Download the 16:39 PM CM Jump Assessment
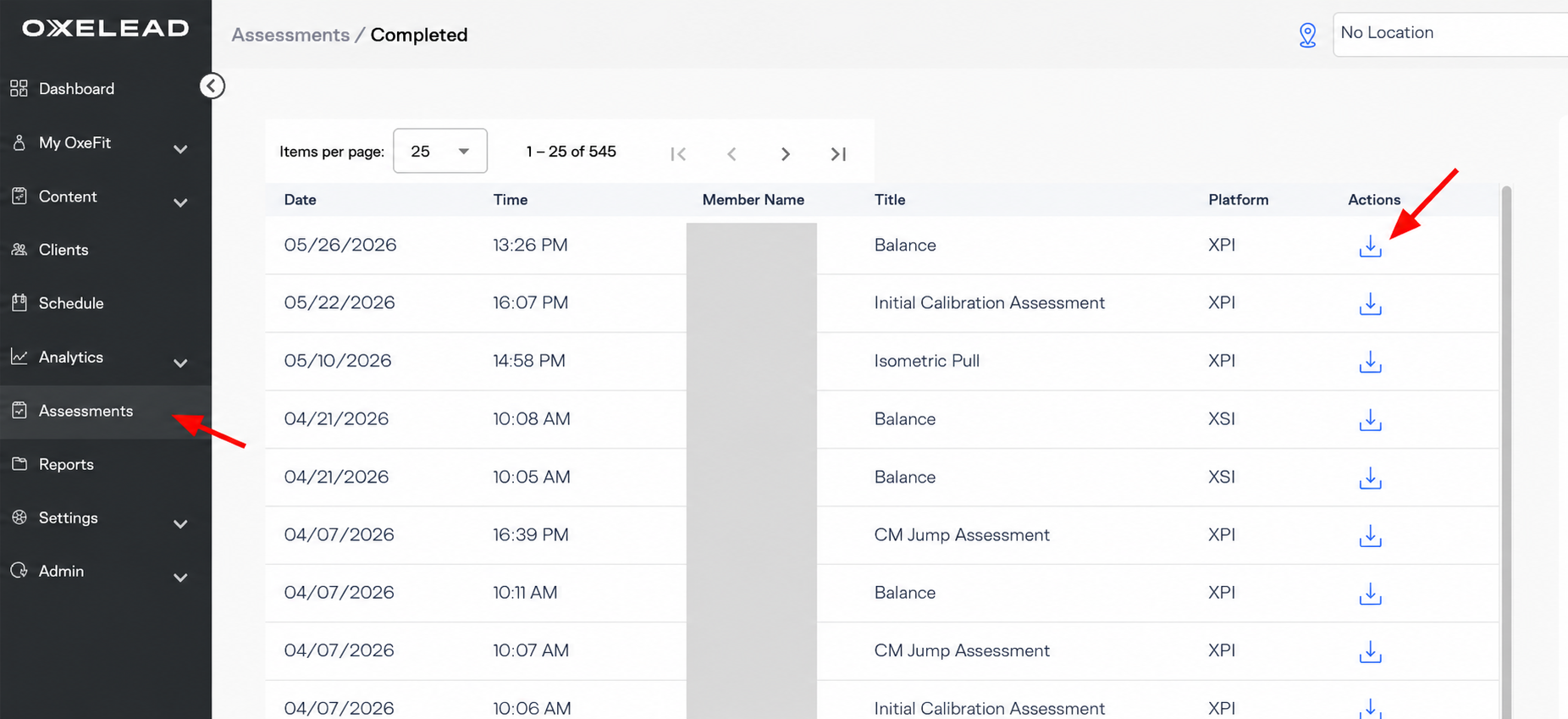The height and width of the screenshot is (719, 1568). pos(1370,536)
